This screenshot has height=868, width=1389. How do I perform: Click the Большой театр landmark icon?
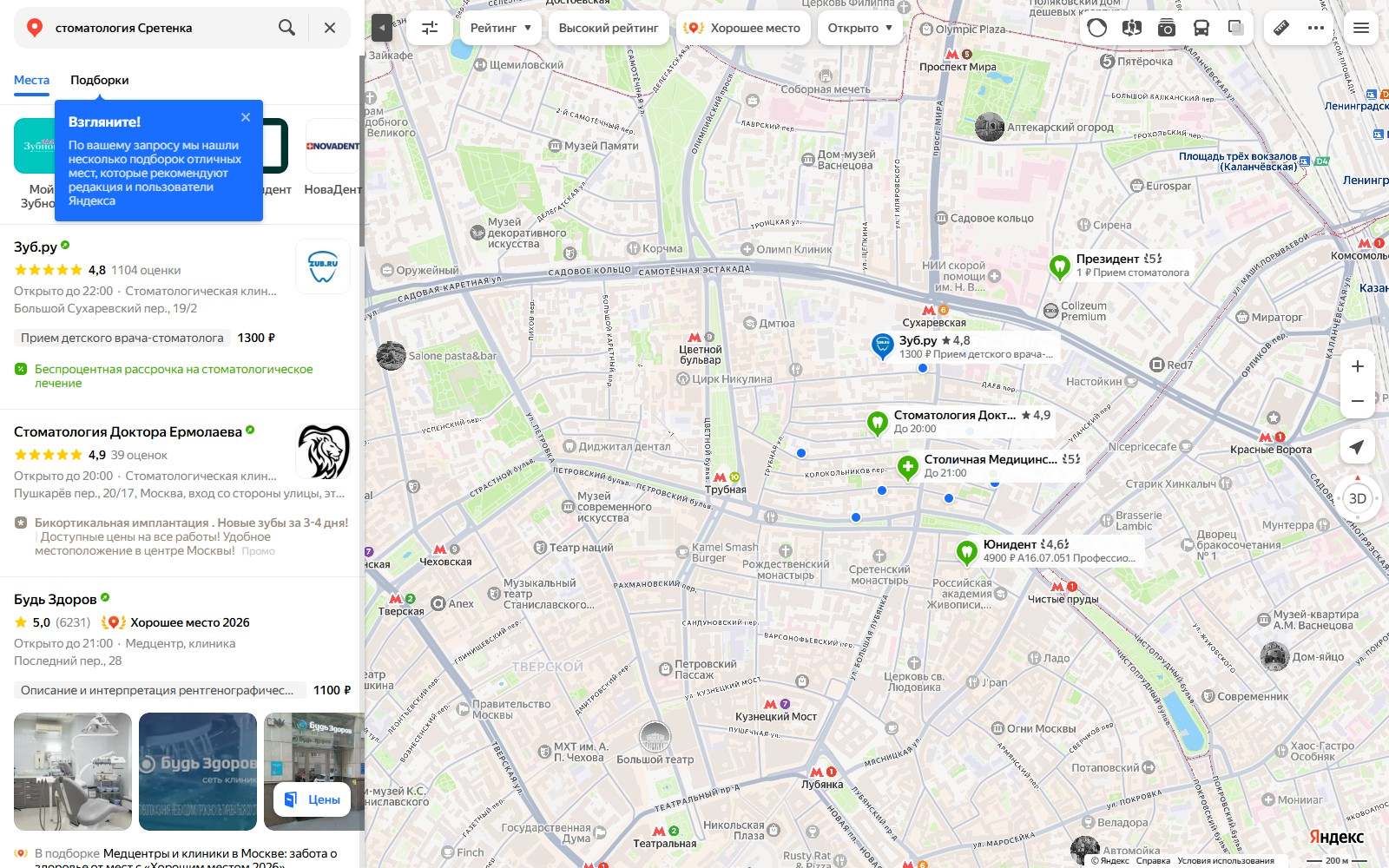pos(655,737)
